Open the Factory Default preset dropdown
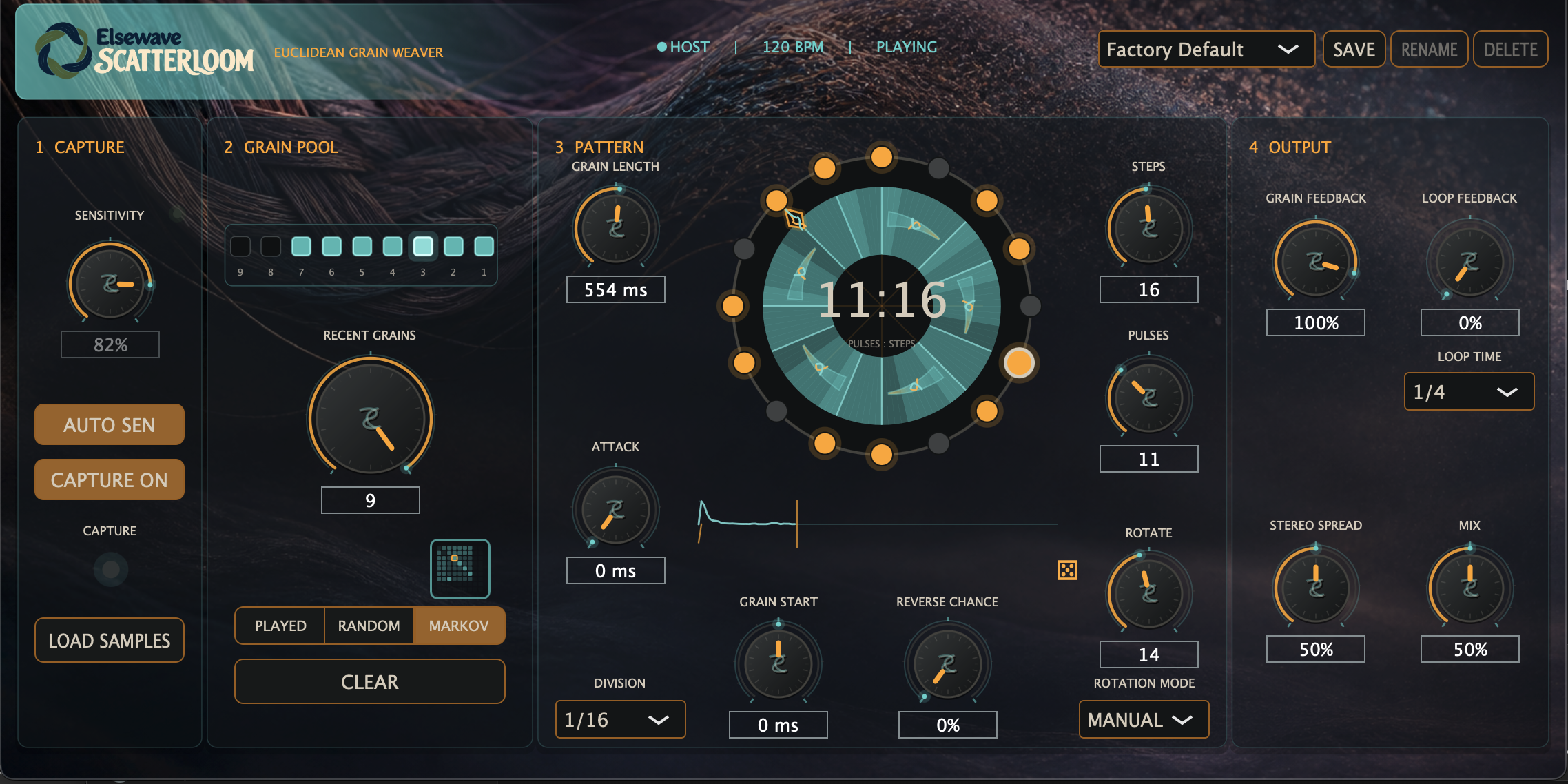Screen dimensions: 1568x784 1206,50
